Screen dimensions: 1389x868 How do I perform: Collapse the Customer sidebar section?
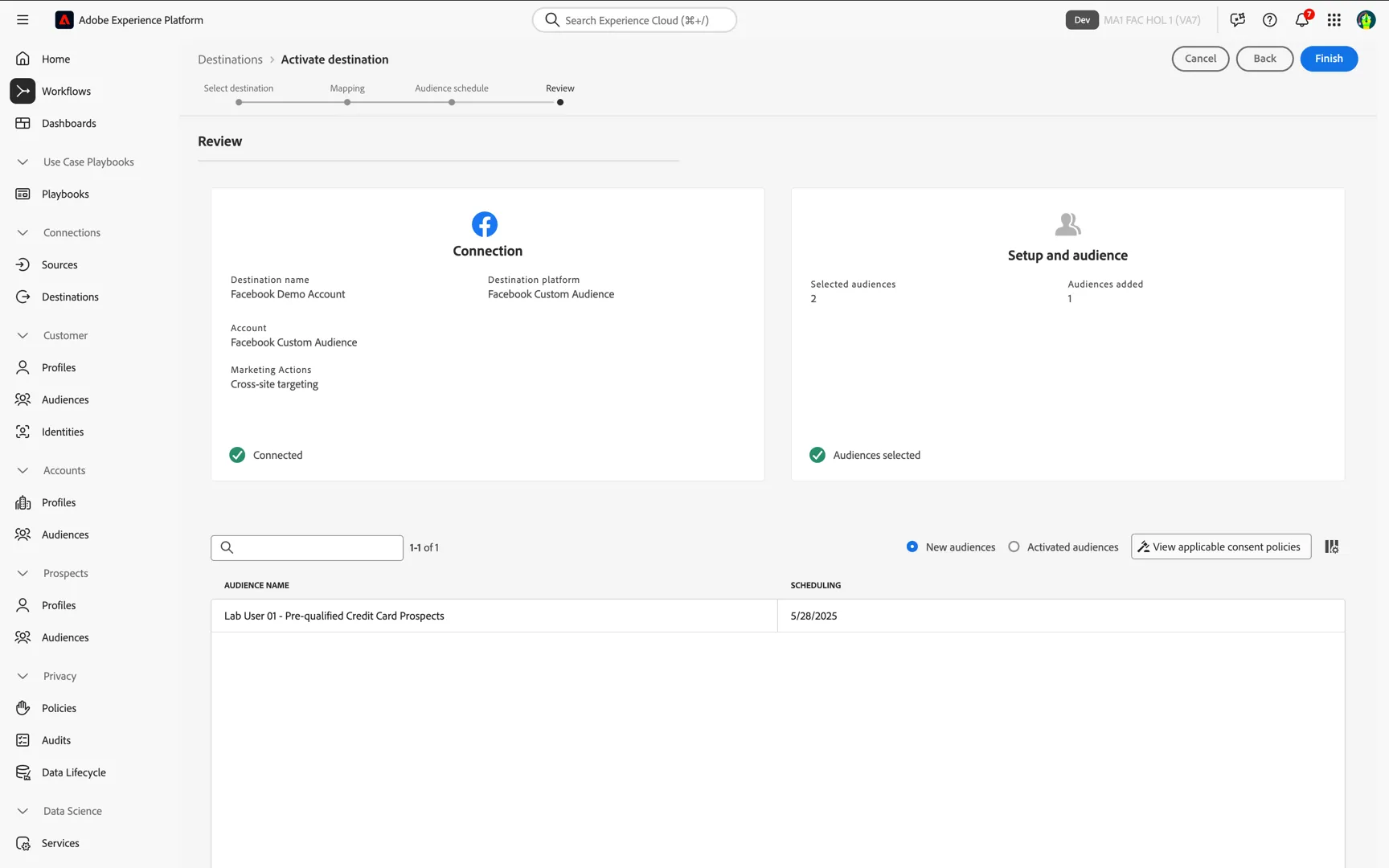pos(23,335)
